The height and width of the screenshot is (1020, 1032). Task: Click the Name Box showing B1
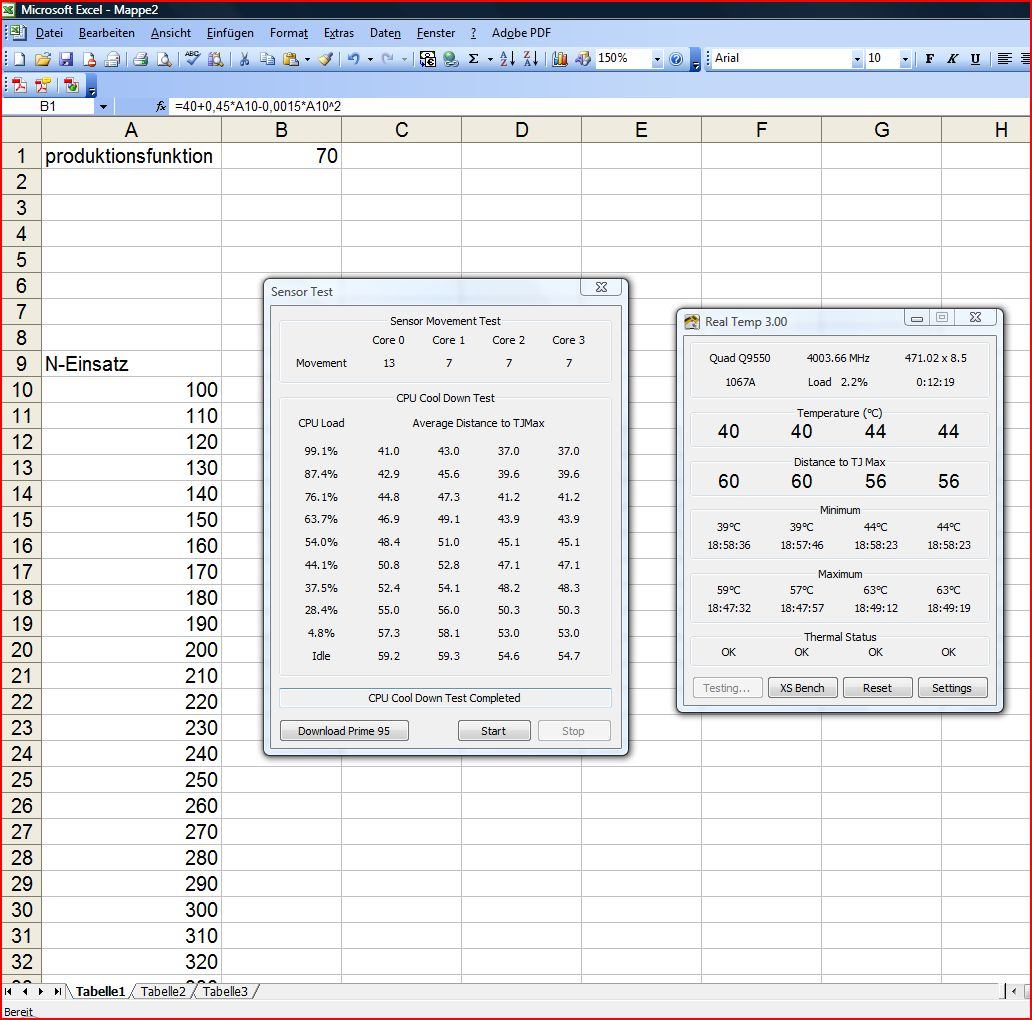pyautogui.click(x=49, y=107)
